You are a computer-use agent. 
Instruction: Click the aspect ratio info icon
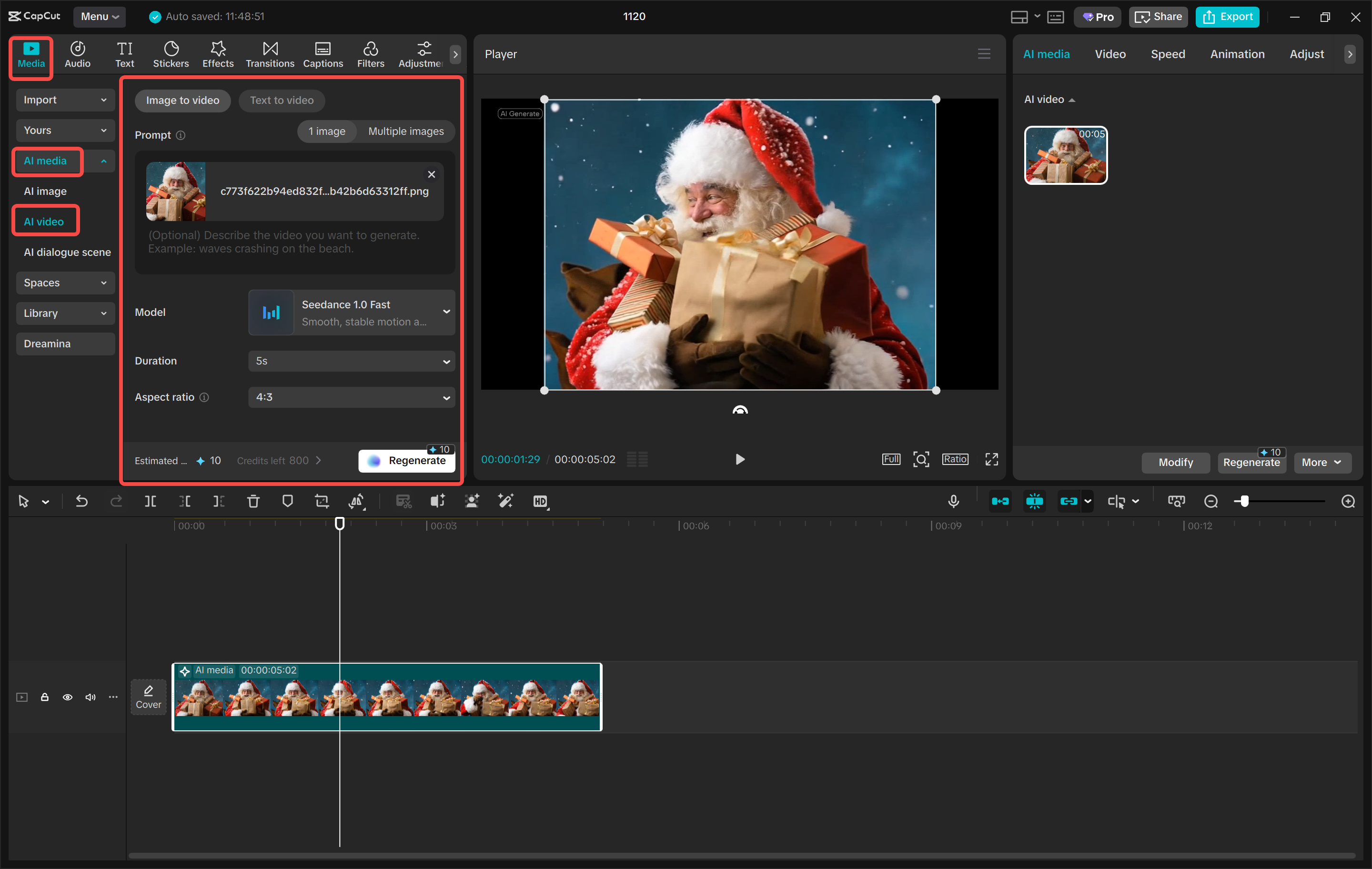click(204, 397)
